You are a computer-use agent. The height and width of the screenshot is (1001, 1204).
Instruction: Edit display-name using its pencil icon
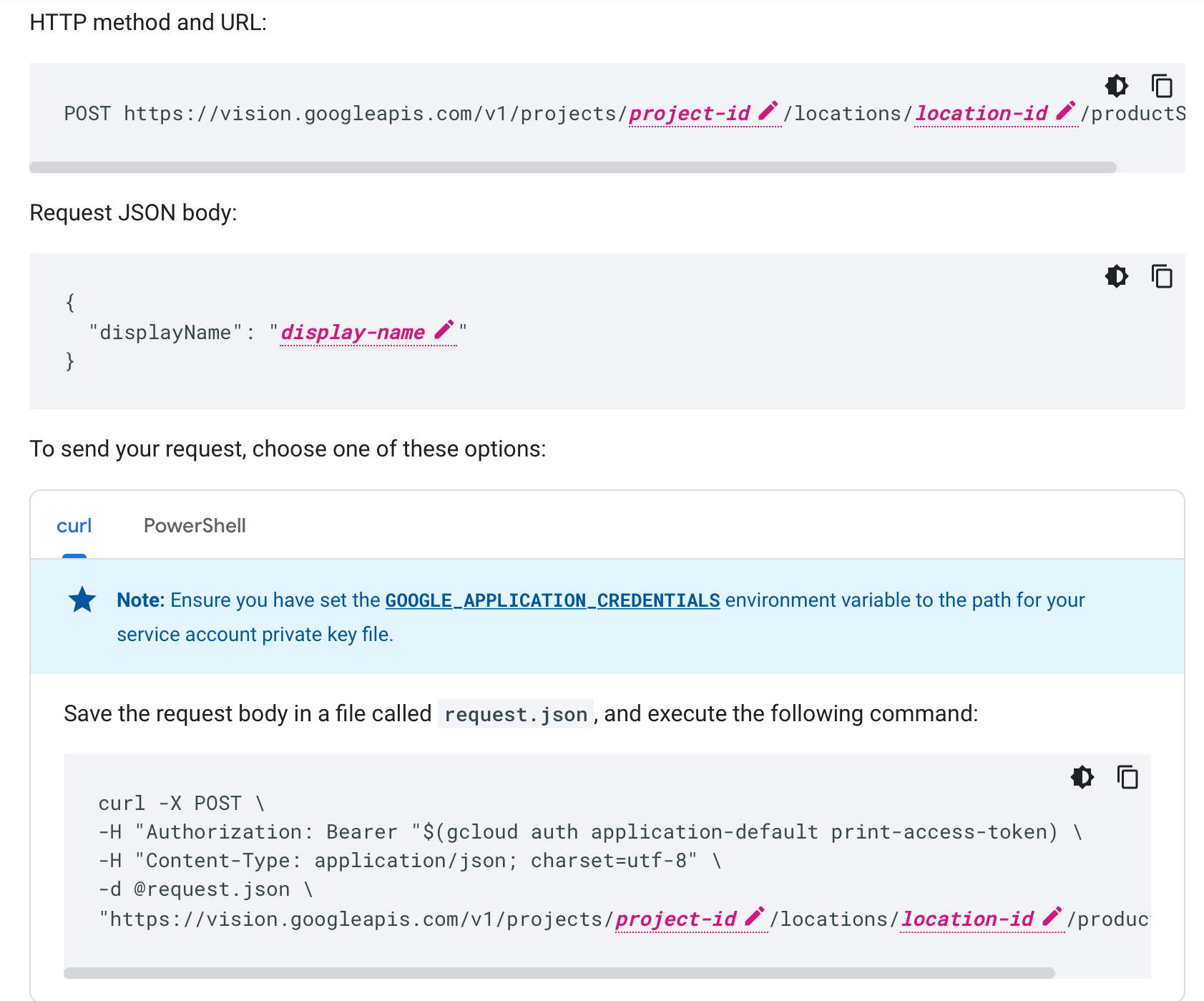[444, 329]
